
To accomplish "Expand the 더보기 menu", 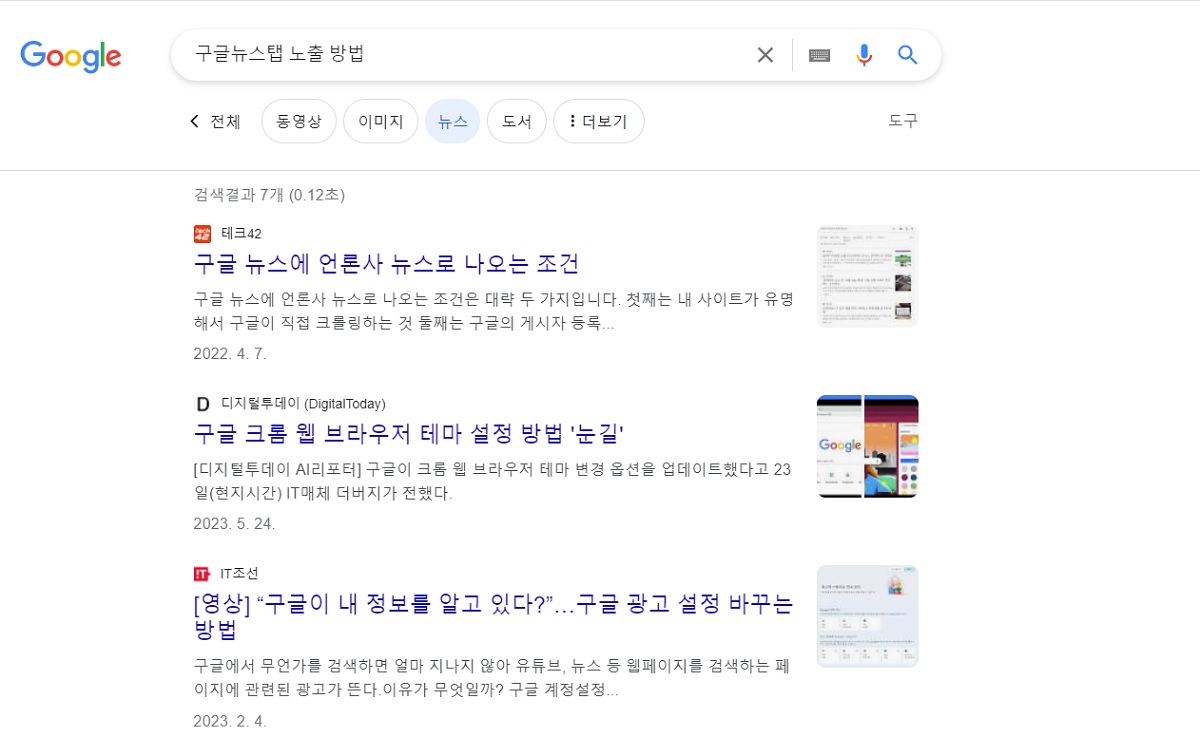I will (x=599, y=121).
